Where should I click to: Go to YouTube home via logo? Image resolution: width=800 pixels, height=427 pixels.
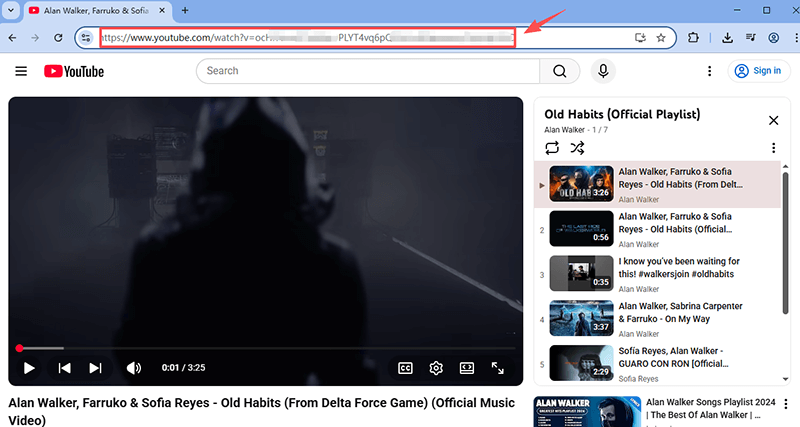coord(74,71)
